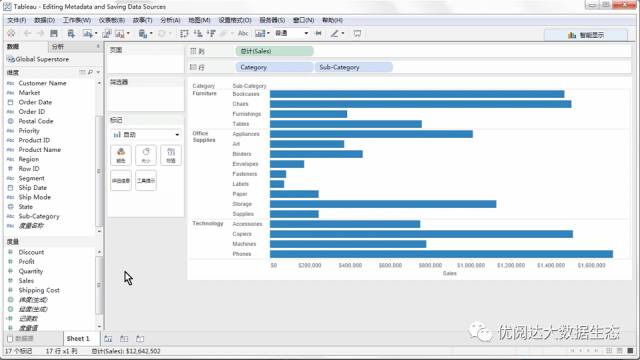This screenshot has height=360, width=640.
Task: Click the Tooltip button on Marks card
Action: pyautogui.click(x=146, y=180)
